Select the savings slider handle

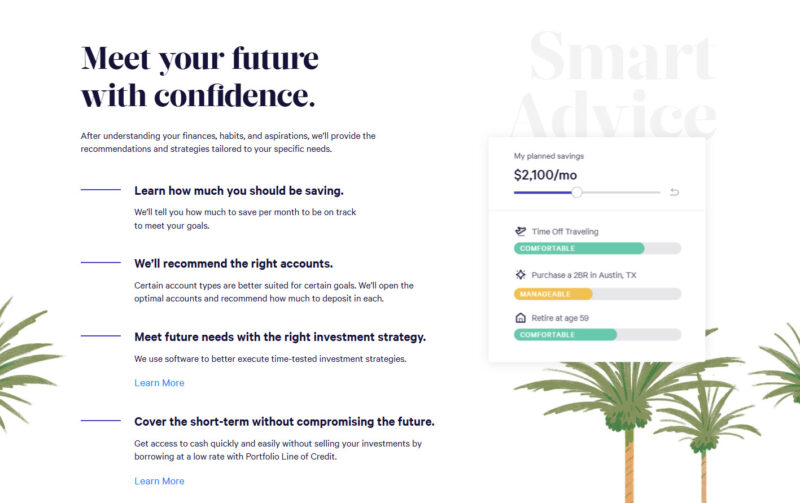pyautogui.click(x=577, y=192)
